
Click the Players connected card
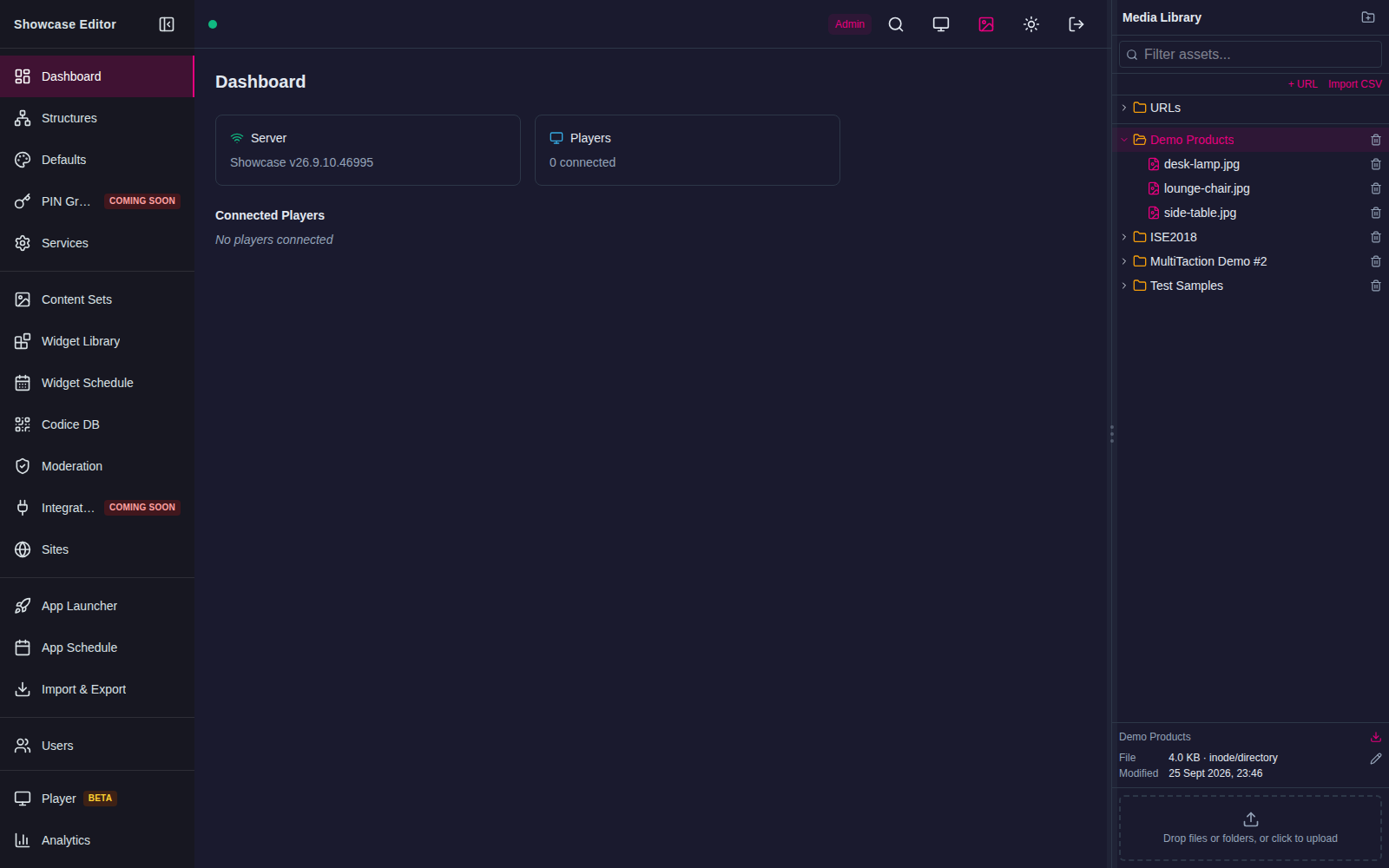[688, 150]
